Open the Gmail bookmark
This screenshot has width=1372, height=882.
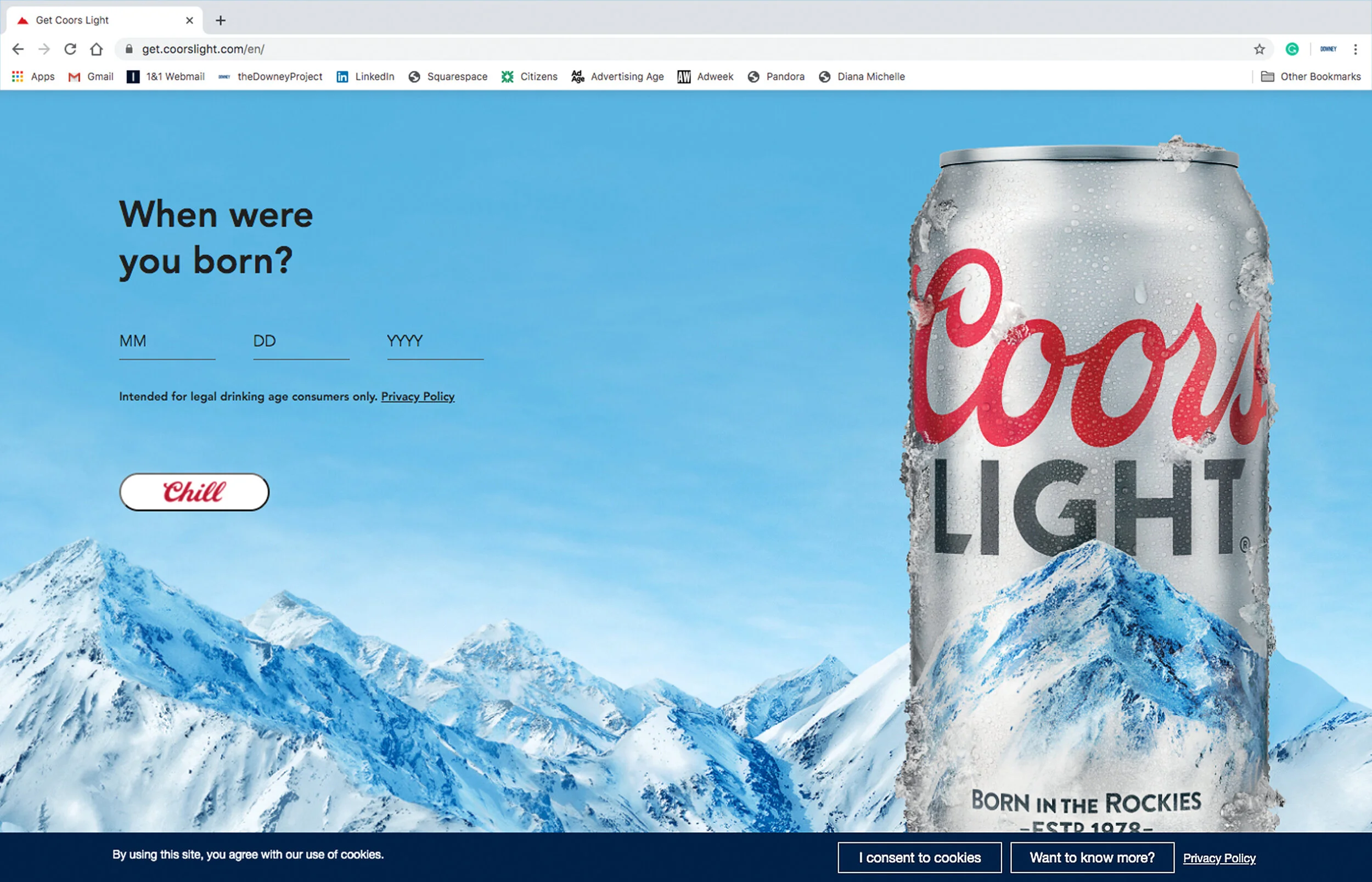point(91,77)
